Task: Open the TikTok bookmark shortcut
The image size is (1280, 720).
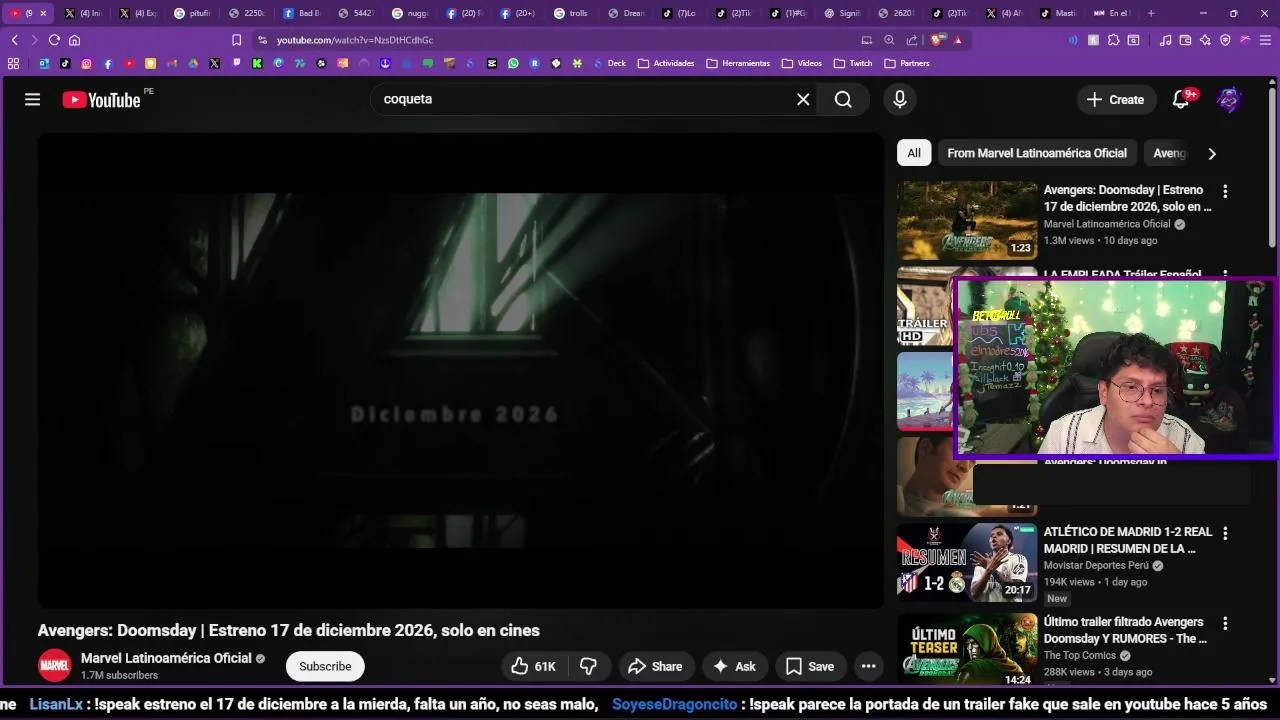Action: (65, 63)
